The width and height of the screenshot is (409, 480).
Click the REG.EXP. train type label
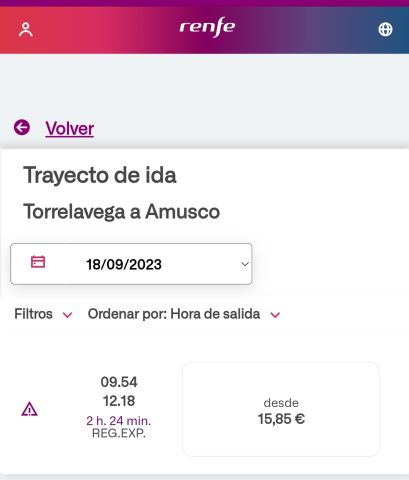[119, 433]
